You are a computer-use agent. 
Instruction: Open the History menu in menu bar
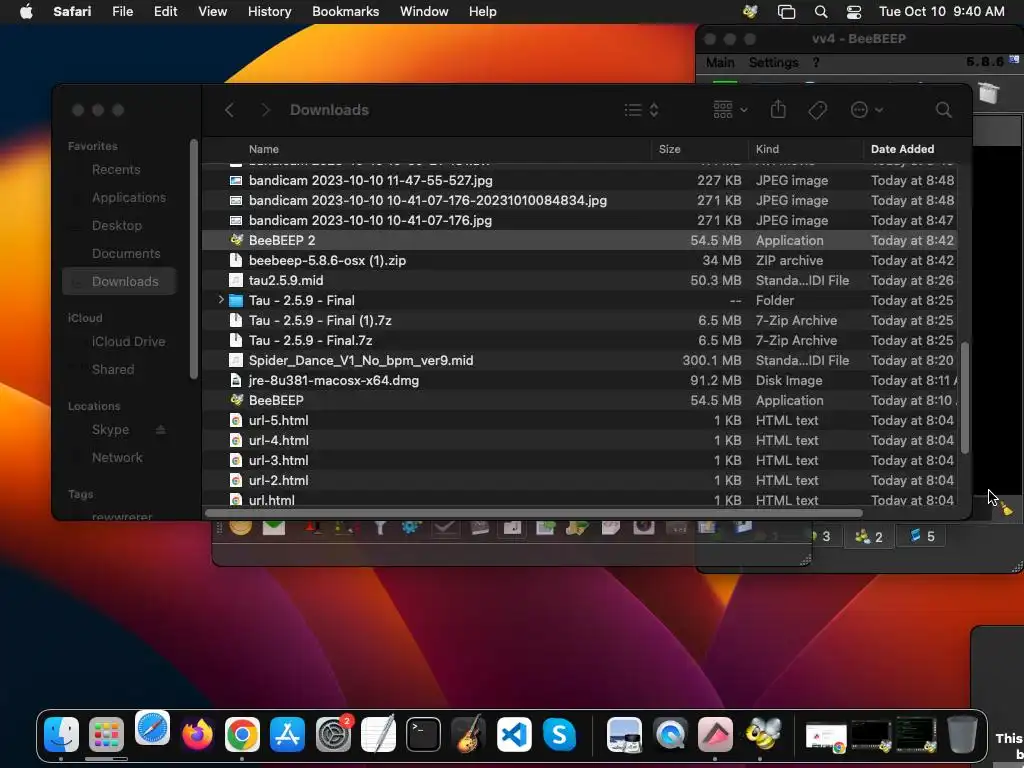tap(269, 12)
